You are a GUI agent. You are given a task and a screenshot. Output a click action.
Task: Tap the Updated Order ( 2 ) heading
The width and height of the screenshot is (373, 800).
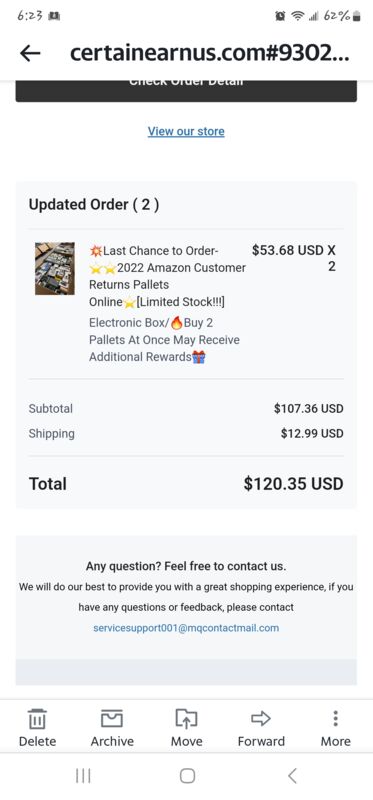[x=94, y=205]
